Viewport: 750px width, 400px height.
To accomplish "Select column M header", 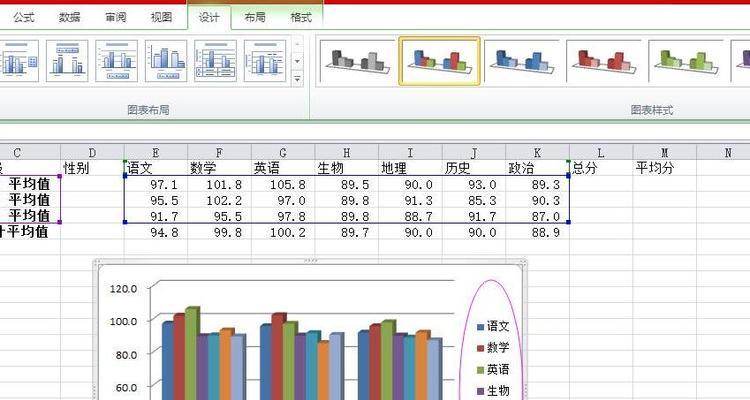I will pyautogui.click(x=664, y=153).
